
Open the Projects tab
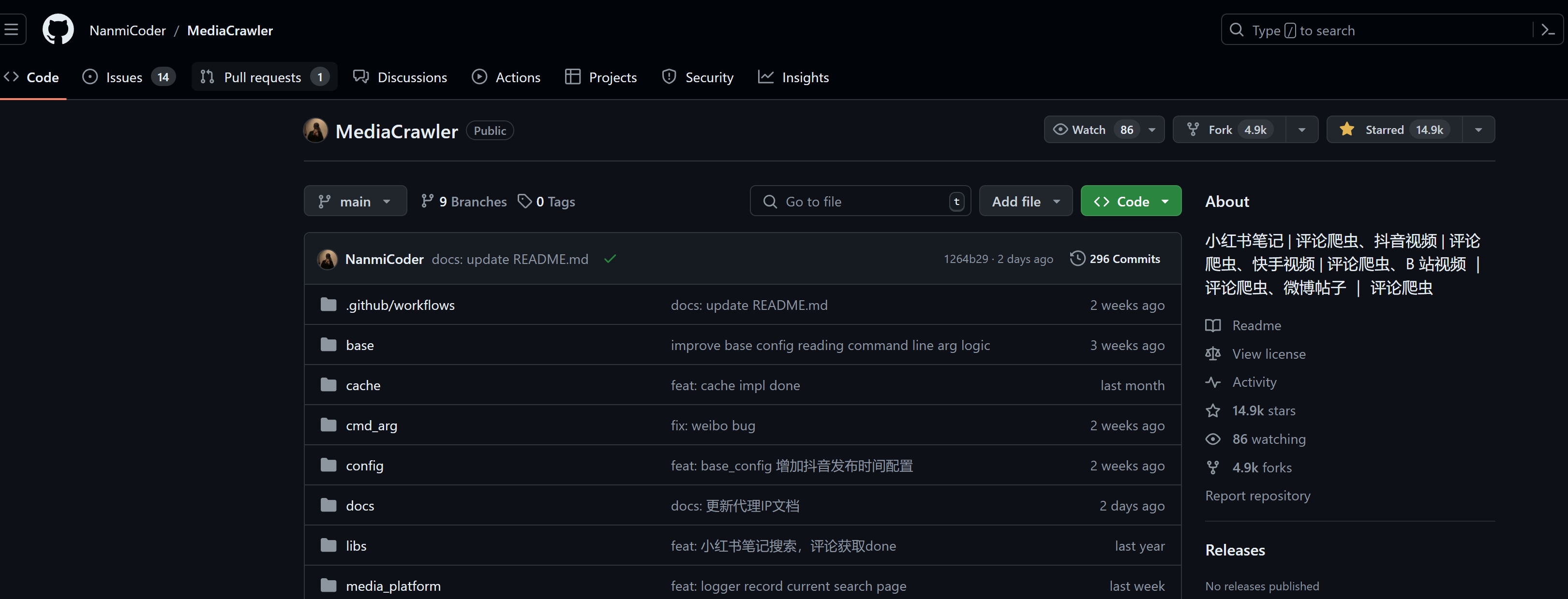[x=601, y=77]
